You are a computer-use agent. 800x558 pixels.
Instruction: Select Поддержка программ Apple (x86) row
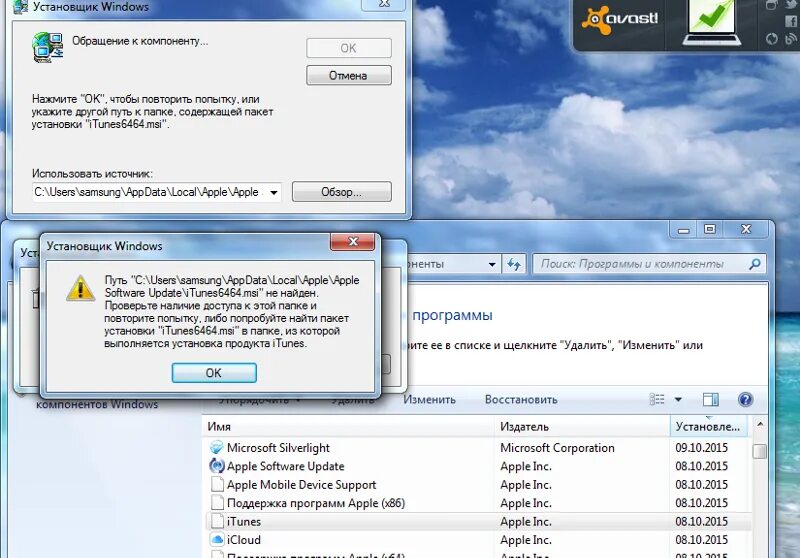[x=479, y=503]
